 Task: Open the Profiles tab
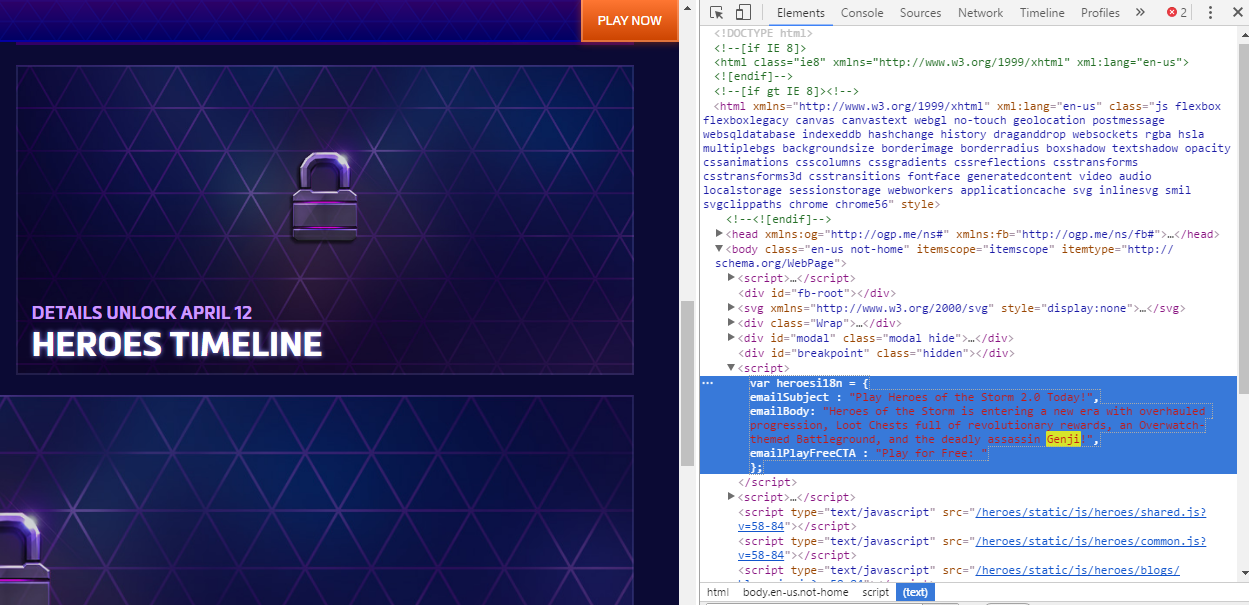(x=1100, y=13)
